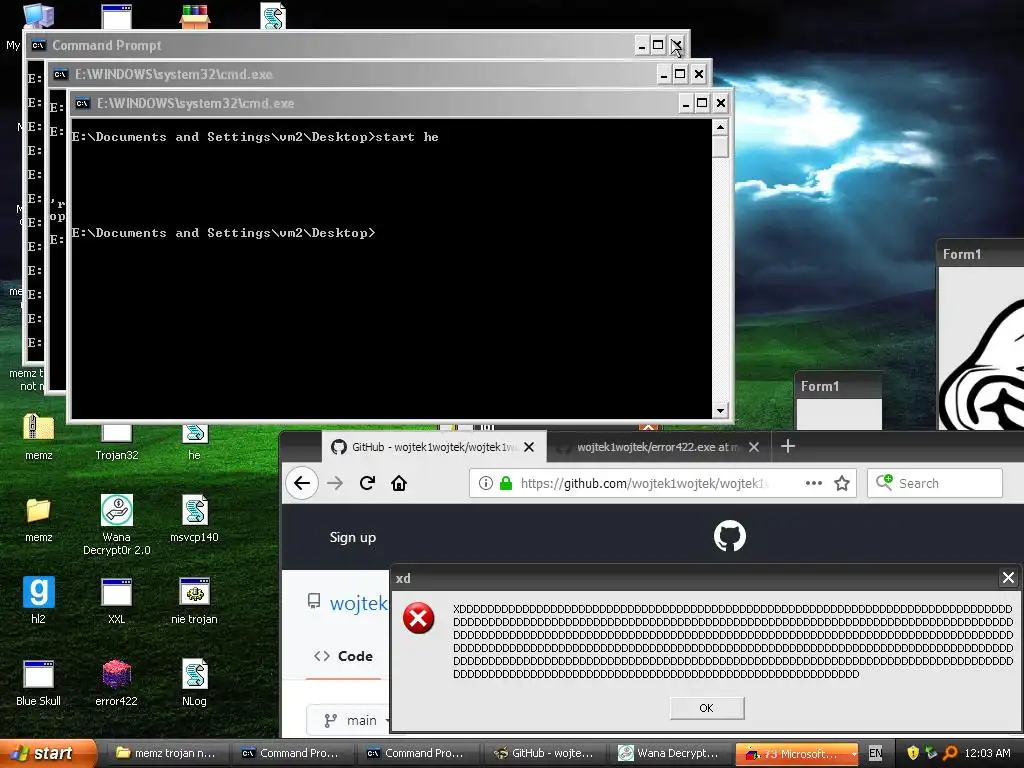Image resolution: width=1024 pixels, height=768 pixels.
Task: Expand the main branch dropdown
Action: (x=350, y=720)
